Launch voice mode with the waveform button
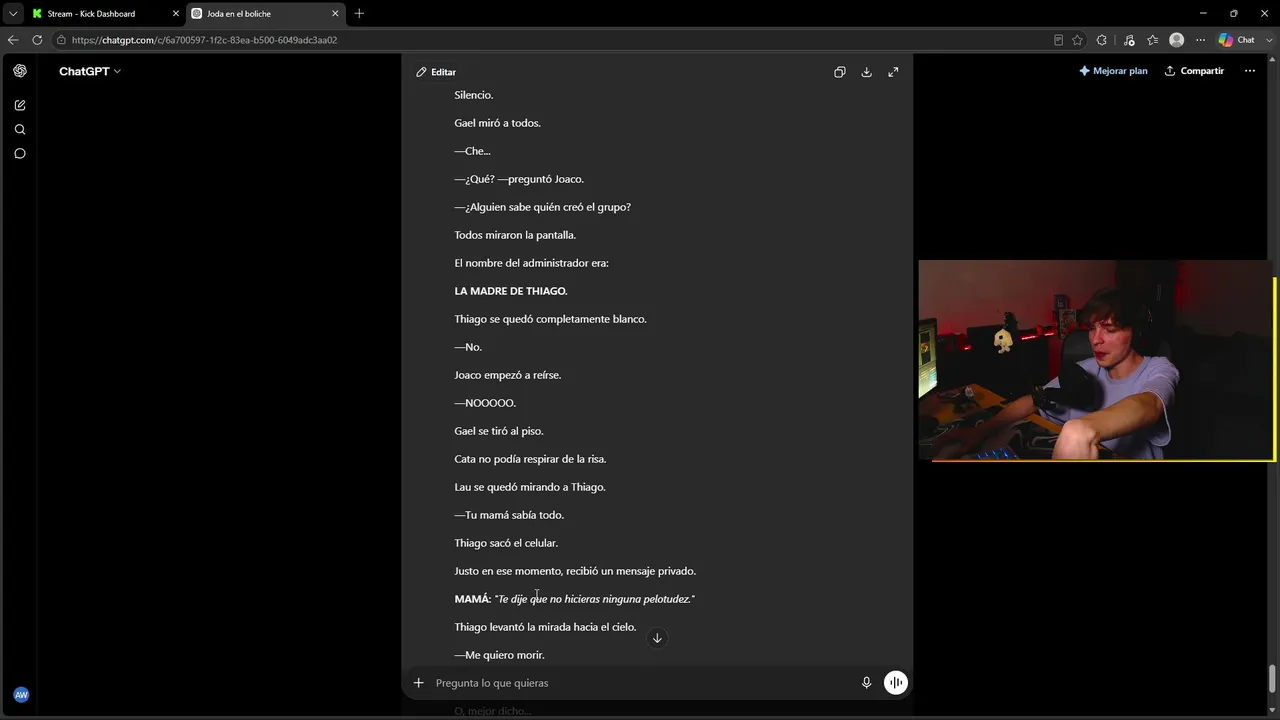The image size is (1280, 720). [x=896, y=683]
